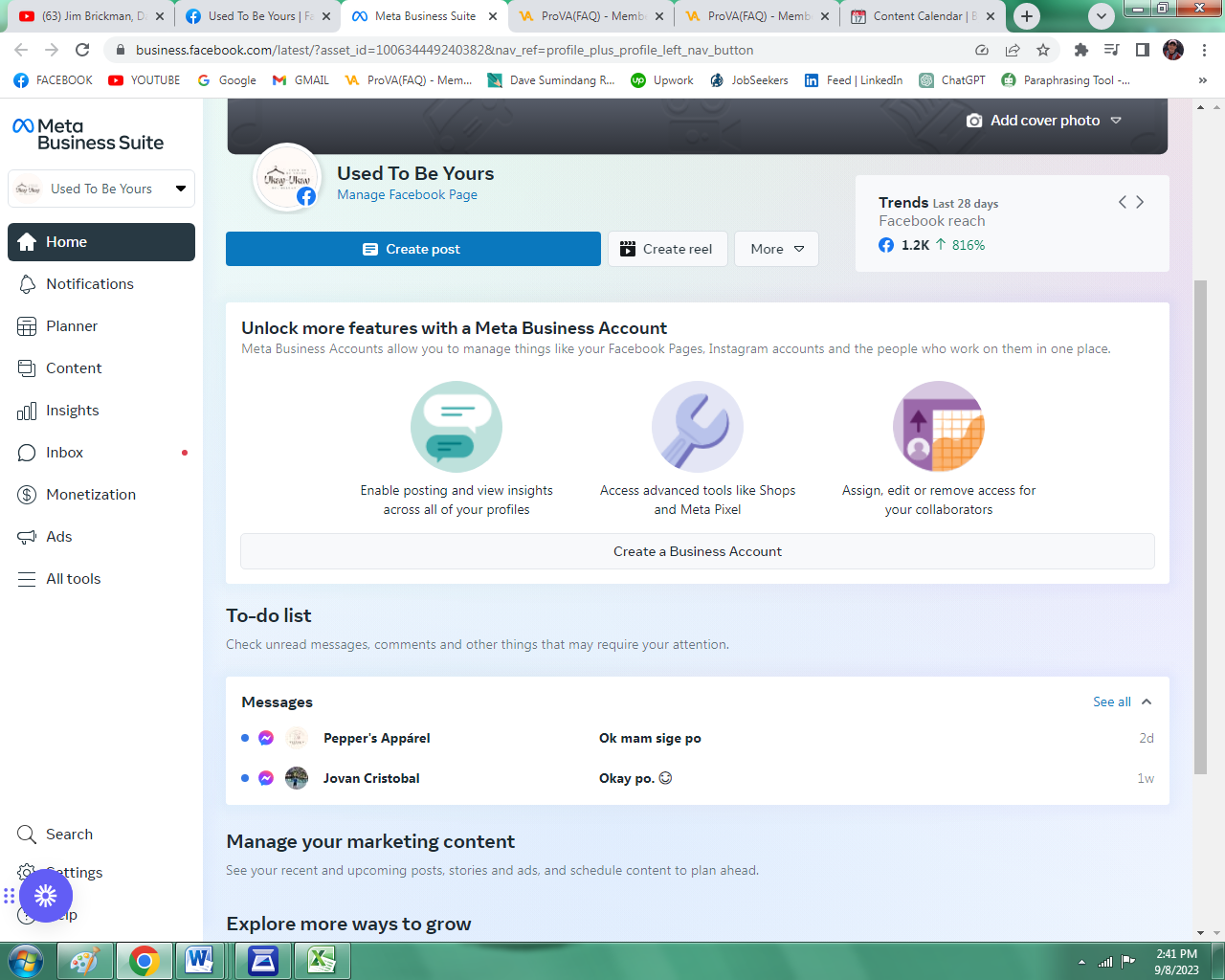Reload the page
1225x980 pixels.
point(82,50)
